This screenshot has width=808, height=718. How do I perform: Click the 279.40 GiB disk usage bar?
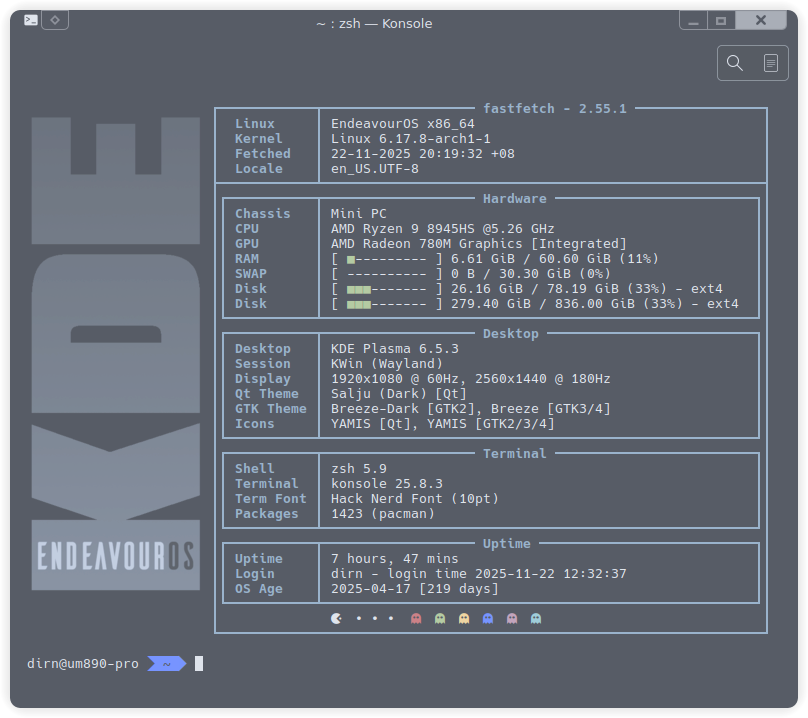pos(387,304)
